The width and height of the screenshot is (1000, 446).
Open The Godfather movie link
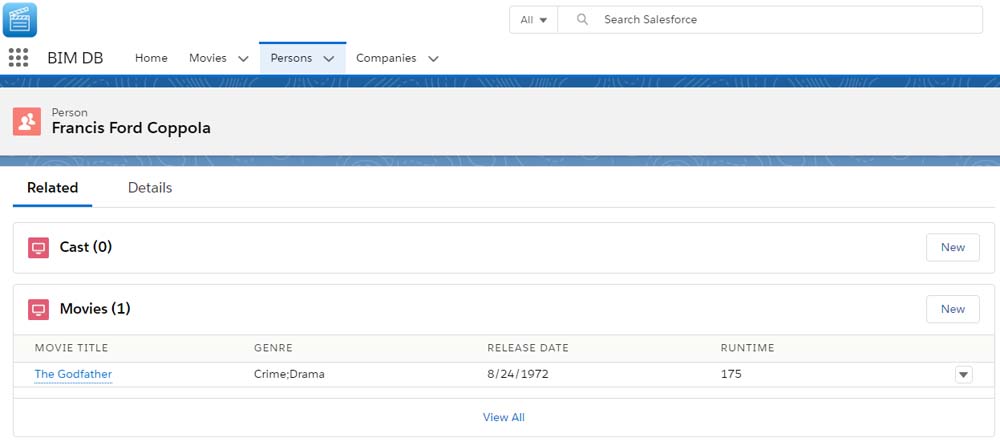(x=73, y=374)
